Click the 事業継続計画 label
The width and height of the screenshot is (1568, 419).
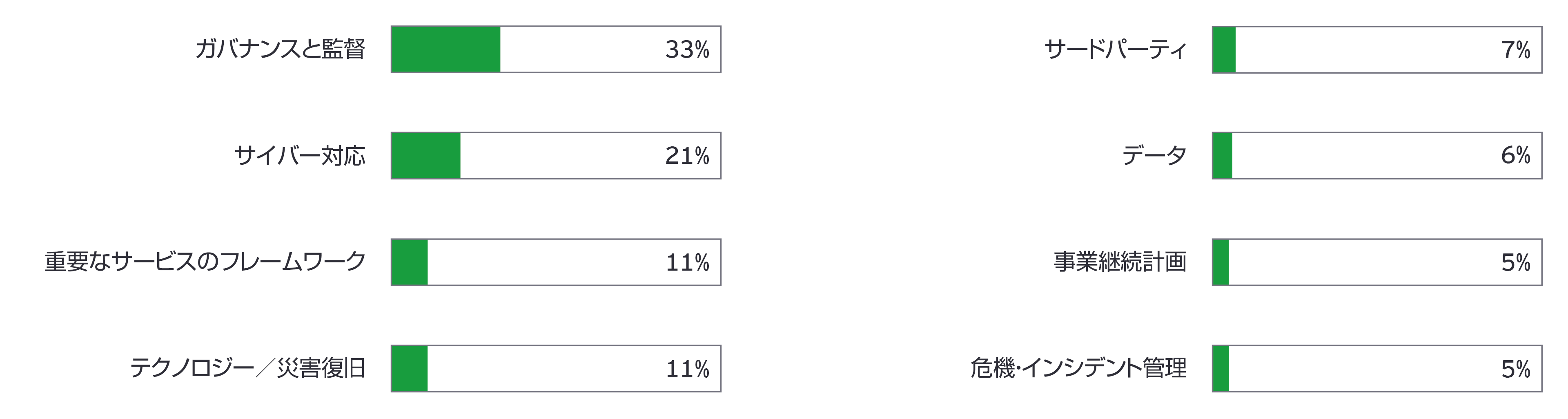tap(1120, 262)
